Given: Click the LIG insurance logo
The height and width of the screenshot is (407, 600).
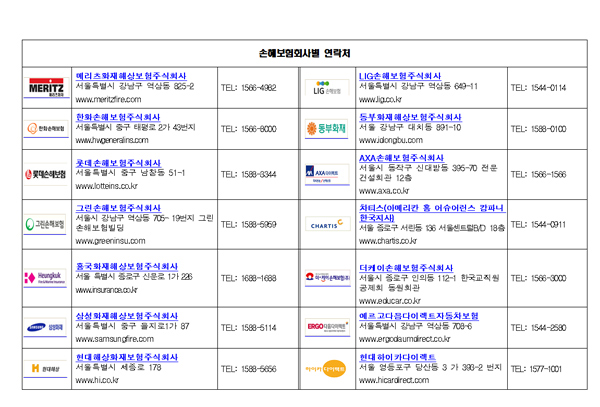Looking at the screenshot, I should (x=327, y=88).
